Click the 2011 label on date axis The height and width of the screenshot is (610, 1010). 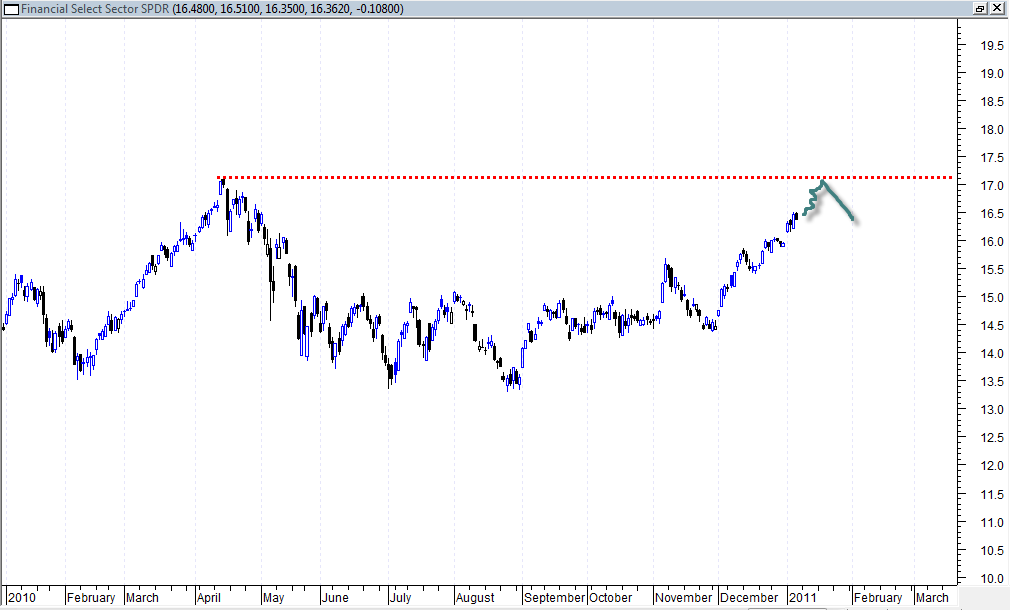803,598
